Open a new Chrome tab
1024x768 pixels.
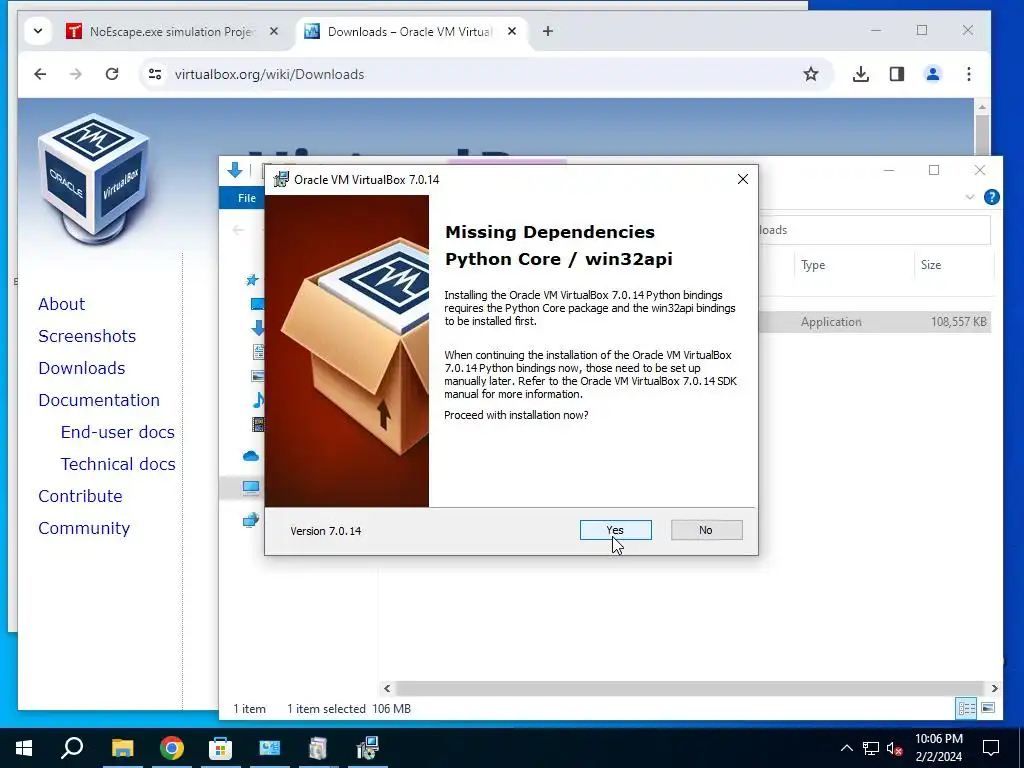(548, 31)
